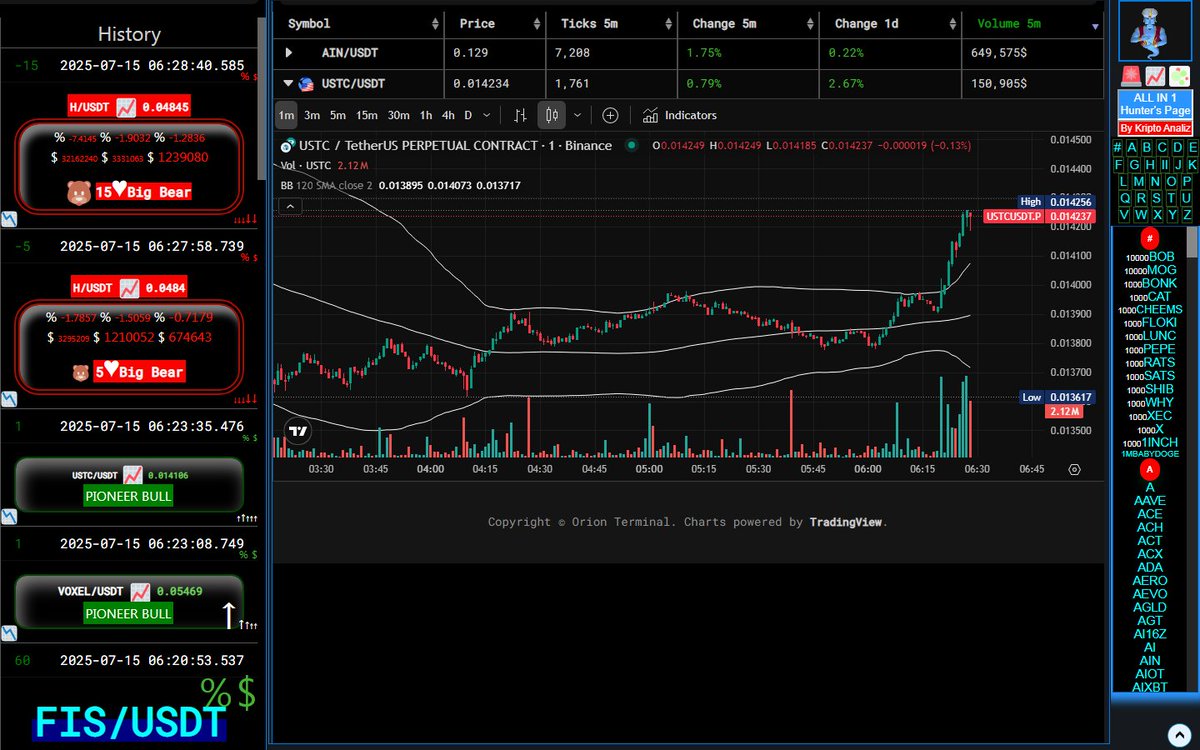
Task: Click the coin list scrollbar
Action: pyautogui.click(x=1191, y=243)
